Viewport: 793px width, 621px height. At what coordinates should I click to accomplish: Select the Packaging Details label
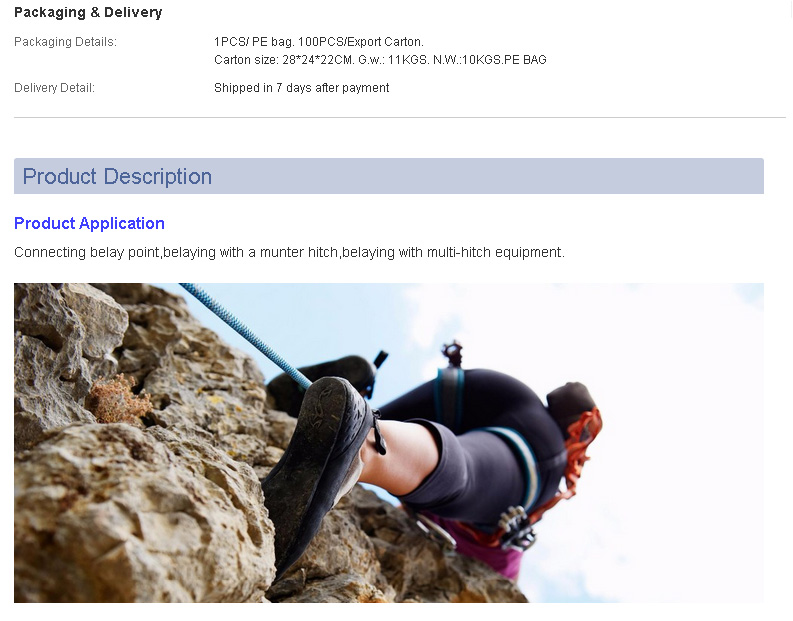(65, 42)
